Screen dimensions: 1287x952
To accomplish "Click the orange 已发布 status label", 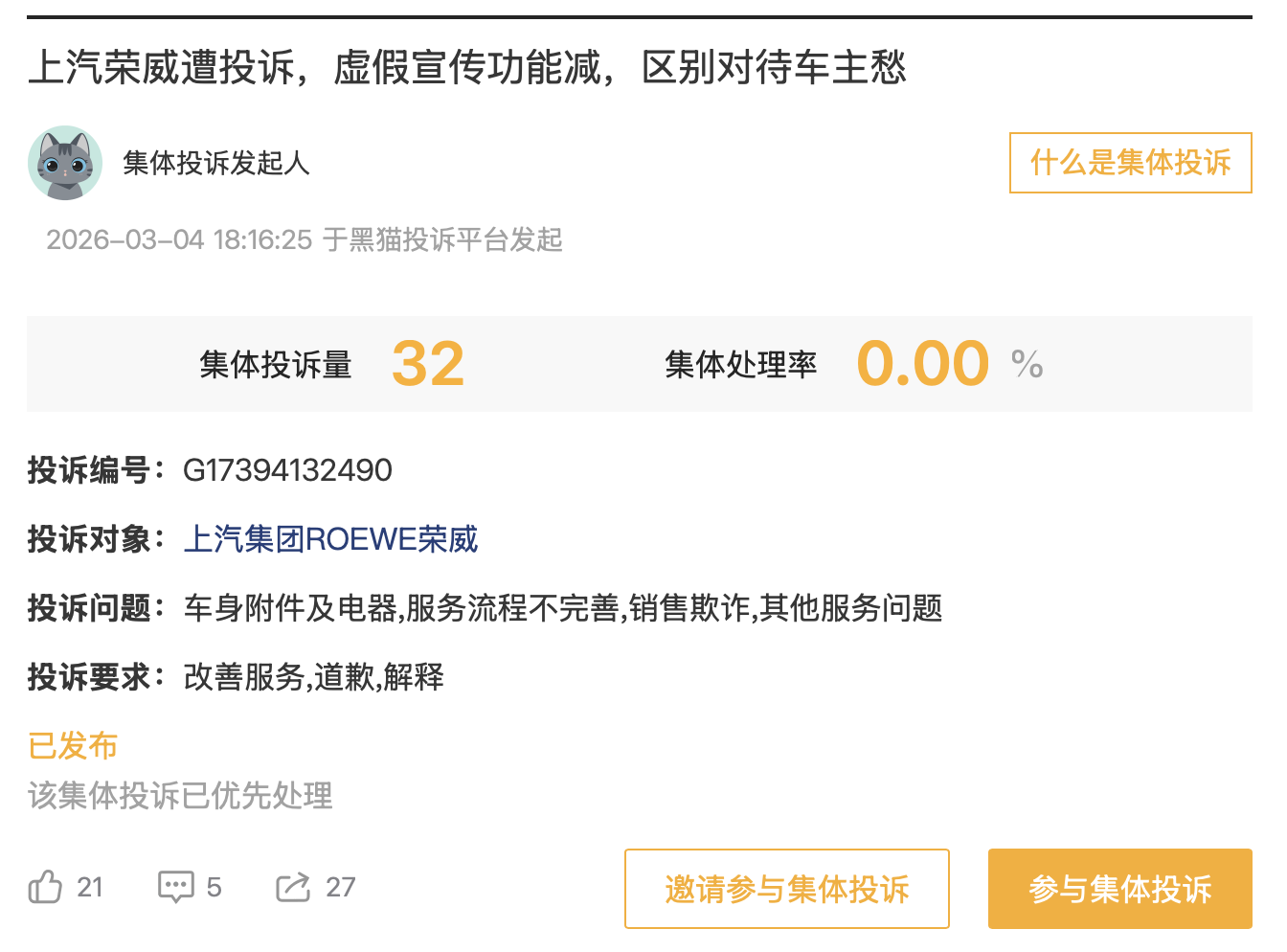I will 73,745.
